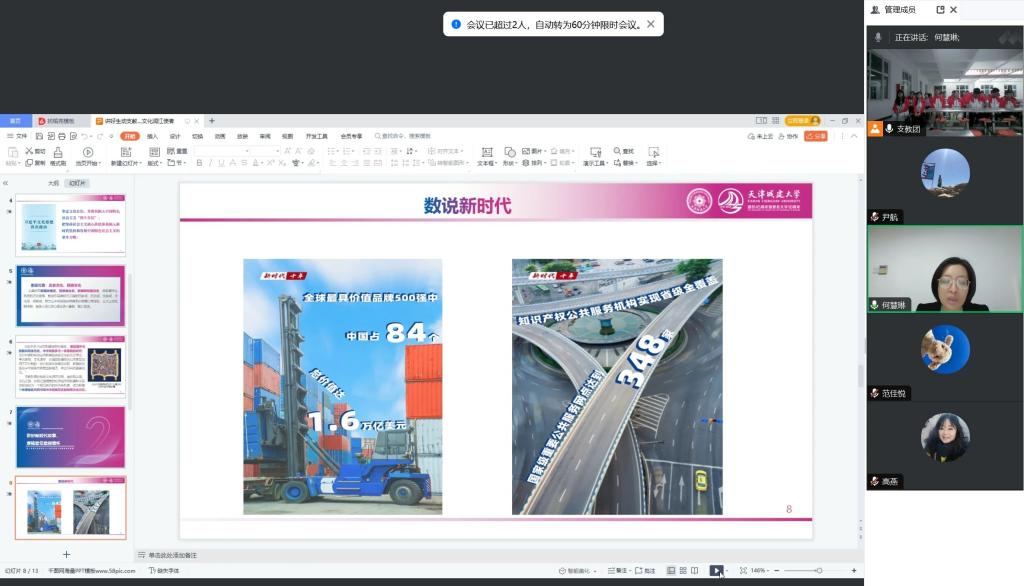1024x586 pixels.
Task: Click the orange Share (分享) button
Action: 815,136
